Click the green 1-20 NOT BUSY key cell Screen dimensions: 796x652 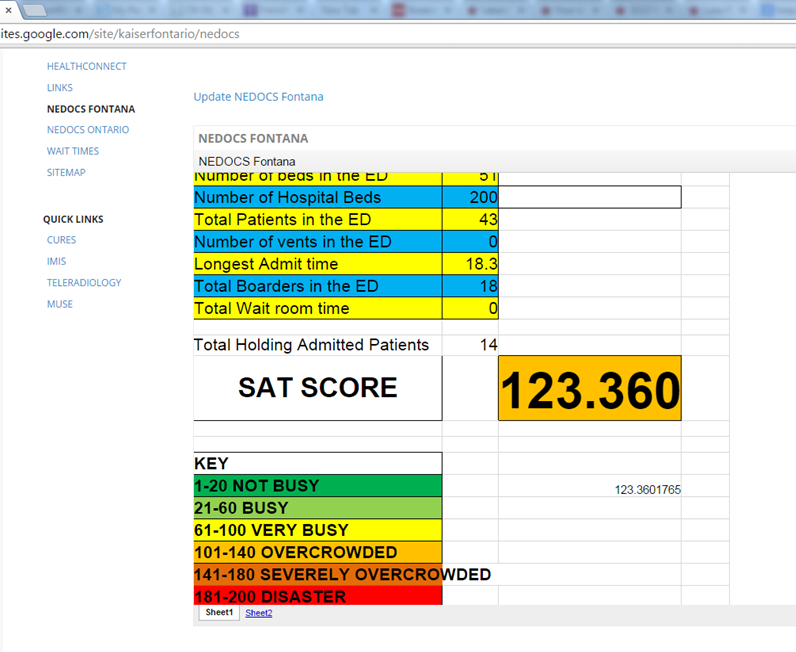coord(317,486)
